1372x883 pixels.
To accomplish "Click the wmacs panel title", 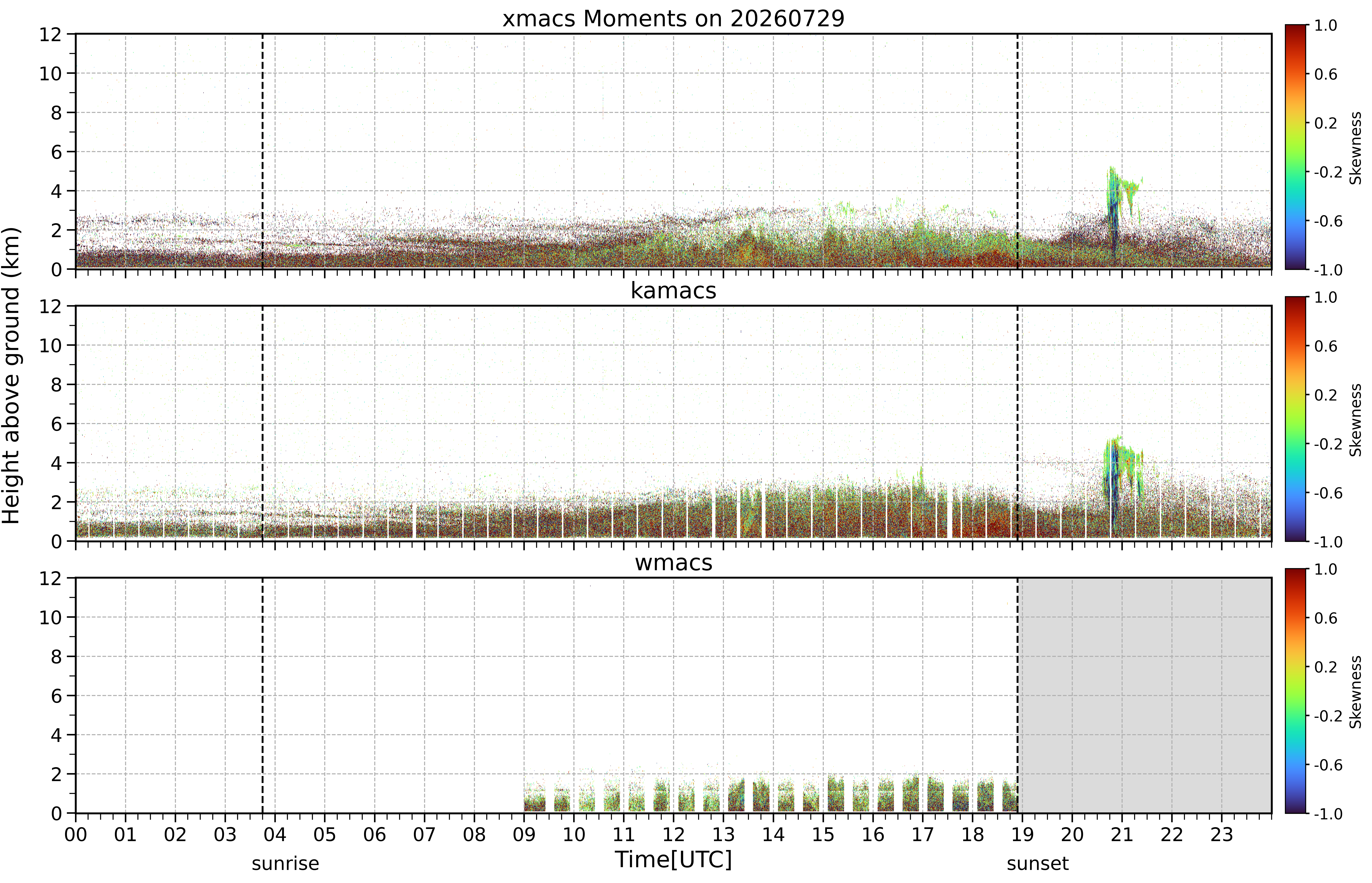I will 673,562.
